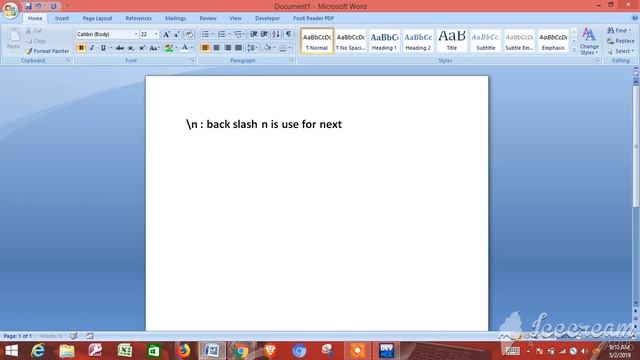Open the Clipboard dialog launcher
This screenshot has width=640, height=360.
click(x=68, y=60)
